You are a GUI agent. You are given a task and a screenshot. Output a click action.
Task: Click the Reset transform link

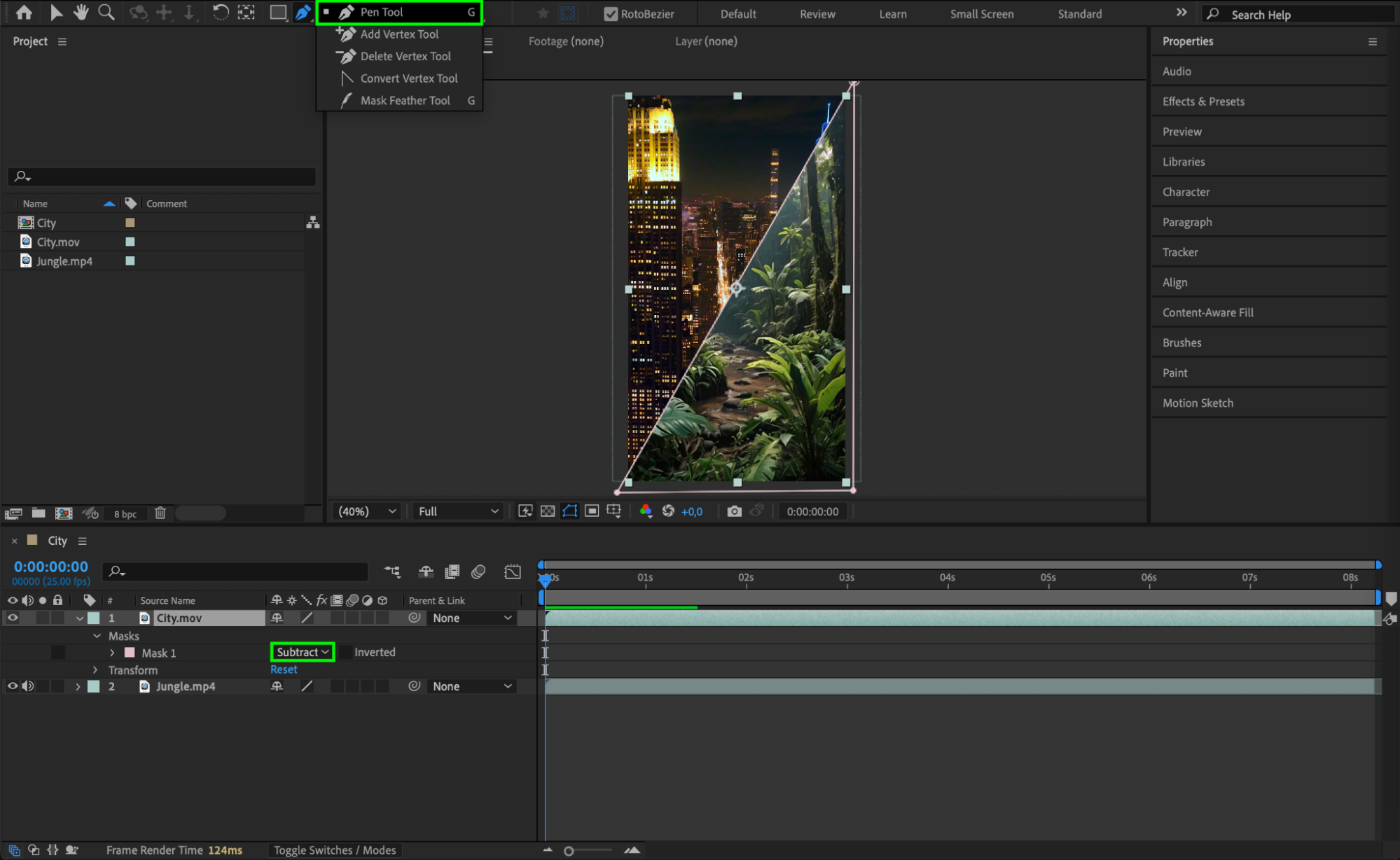(284, 670)
